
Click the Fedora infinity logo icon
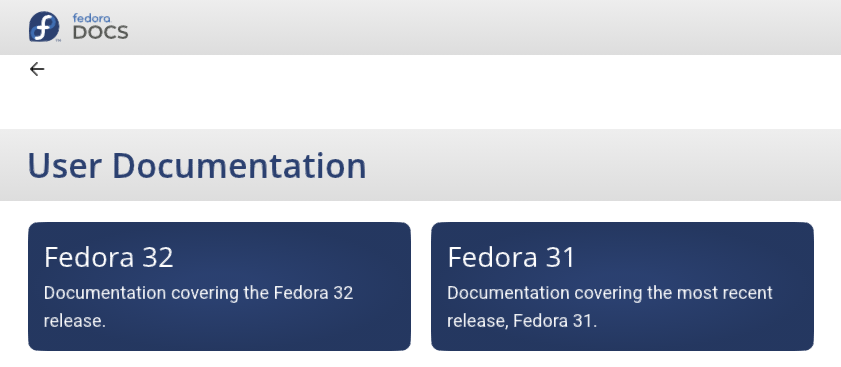44,27
